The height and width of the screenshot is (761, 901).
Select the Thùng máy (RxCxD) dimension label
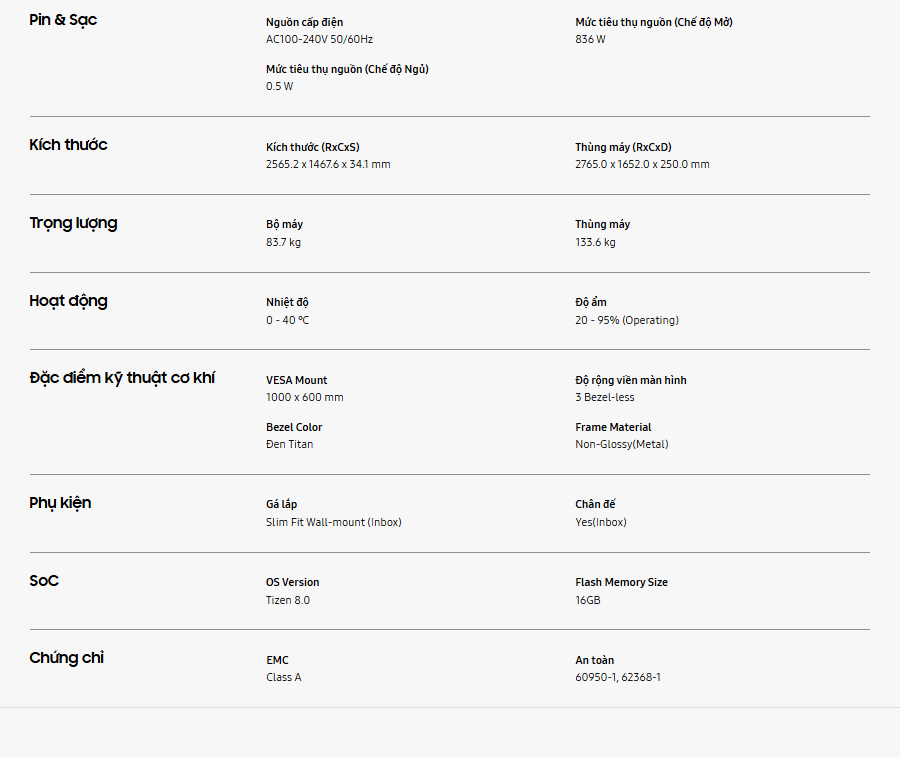pyautogui.click(x=623, y=147)
